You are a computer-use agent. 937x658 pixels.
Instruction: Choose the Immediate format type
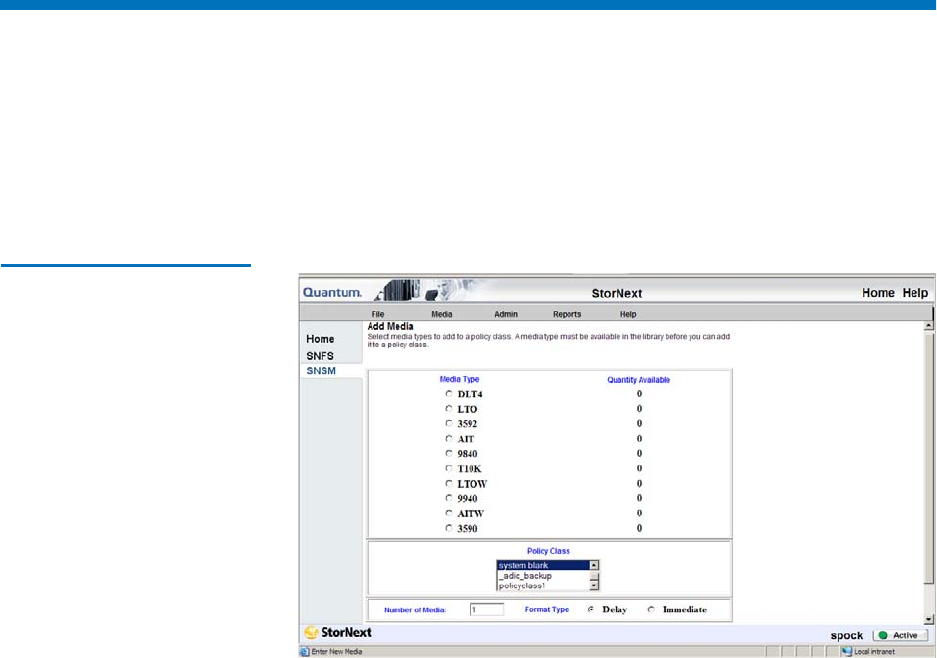click(x=651, y=609)
